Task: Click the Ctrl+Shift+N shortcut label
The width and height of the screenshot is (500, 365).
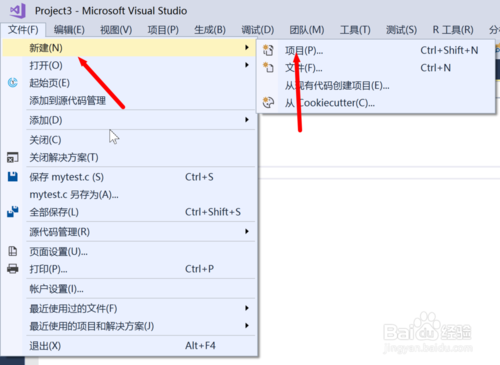Action: tap(449, 50)
